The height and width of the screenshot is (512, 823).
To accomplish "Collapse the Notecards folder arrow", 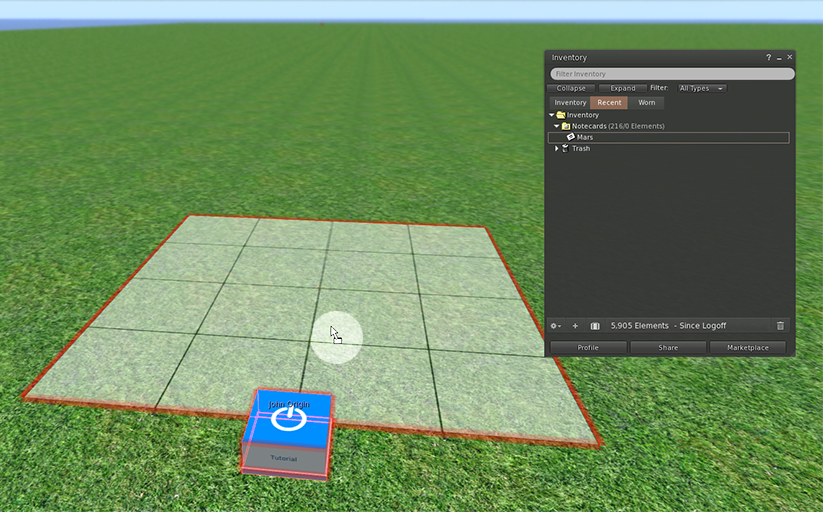I will coord(557,126).
